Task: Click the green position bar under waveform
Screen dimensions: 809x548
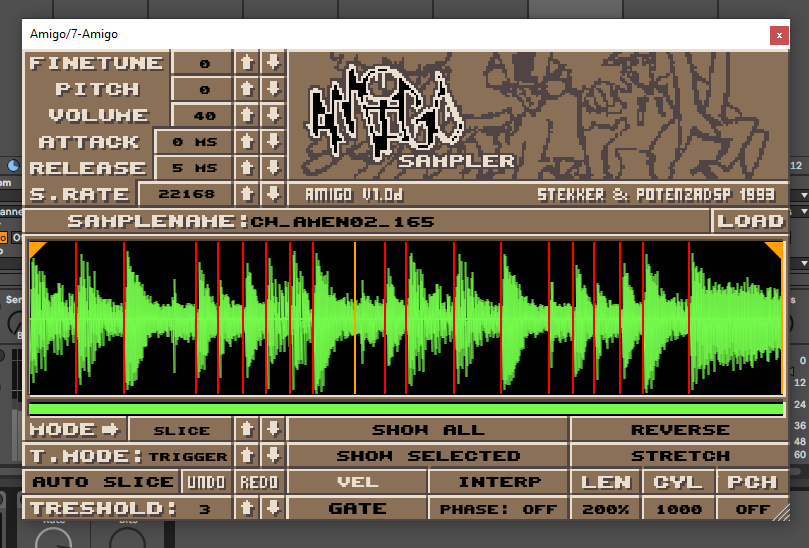Action: (x=406, y=408)
